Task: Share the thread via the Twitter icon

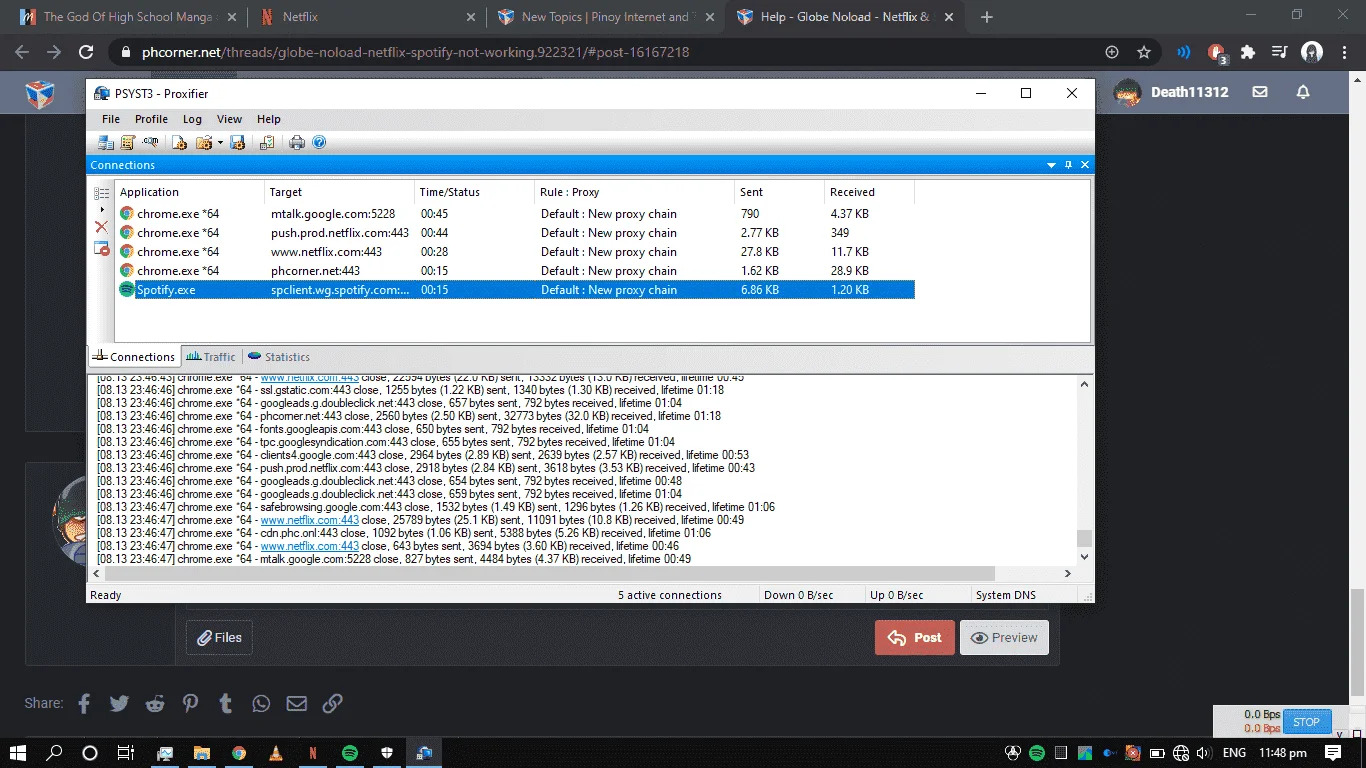Action: click(119, 704)
